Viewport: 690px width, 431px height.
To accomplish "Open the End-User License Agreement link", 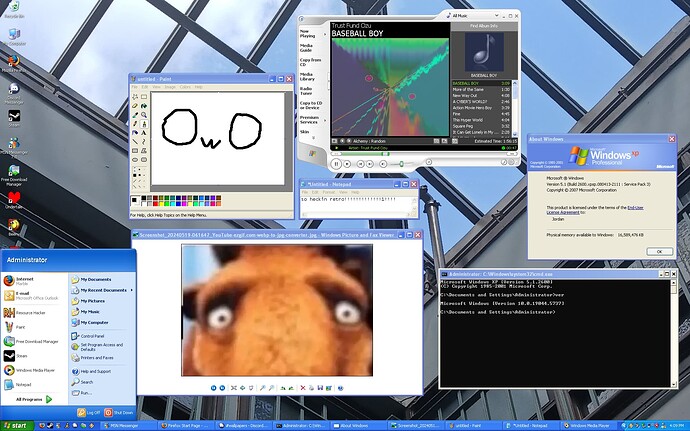I will (595, 210).
